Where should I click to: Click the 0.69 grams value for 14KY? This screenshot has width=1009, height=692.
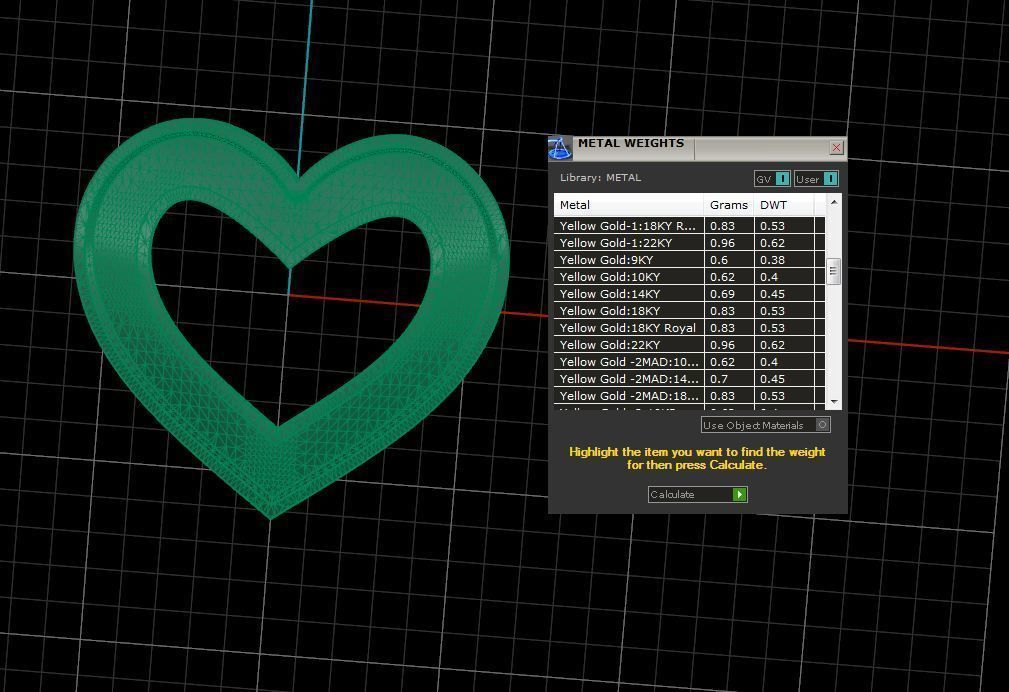(x=722, y=294)
